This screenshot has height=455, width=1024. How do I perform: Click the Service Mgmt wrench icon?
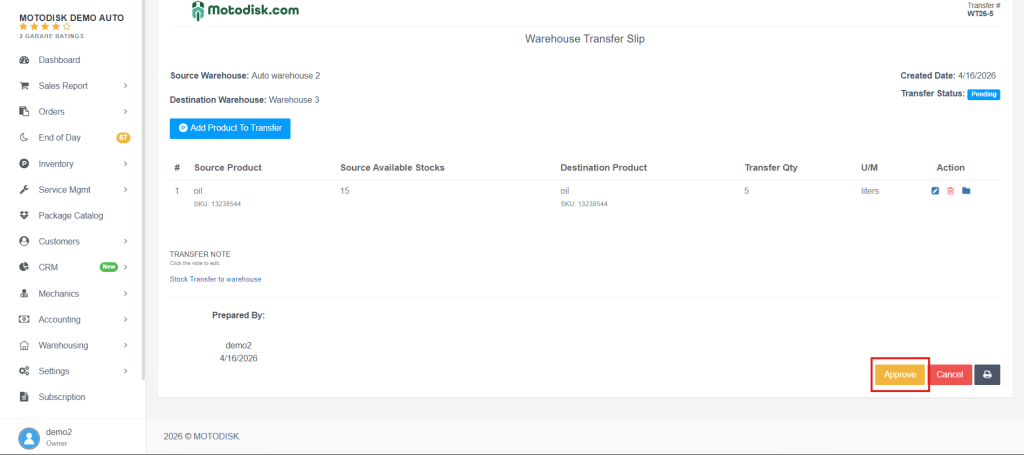[x=24, y=190]
